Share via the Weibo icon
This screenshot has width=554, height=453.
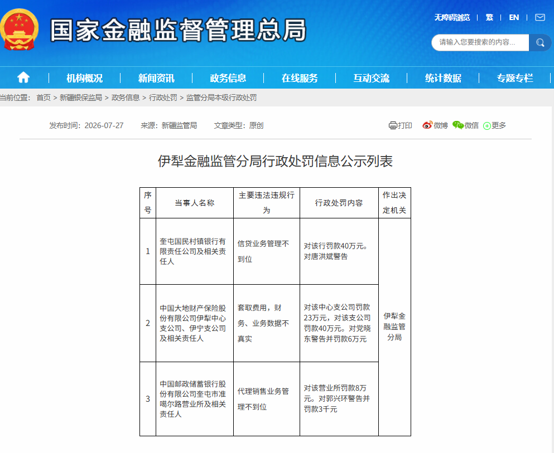[427, 125]
